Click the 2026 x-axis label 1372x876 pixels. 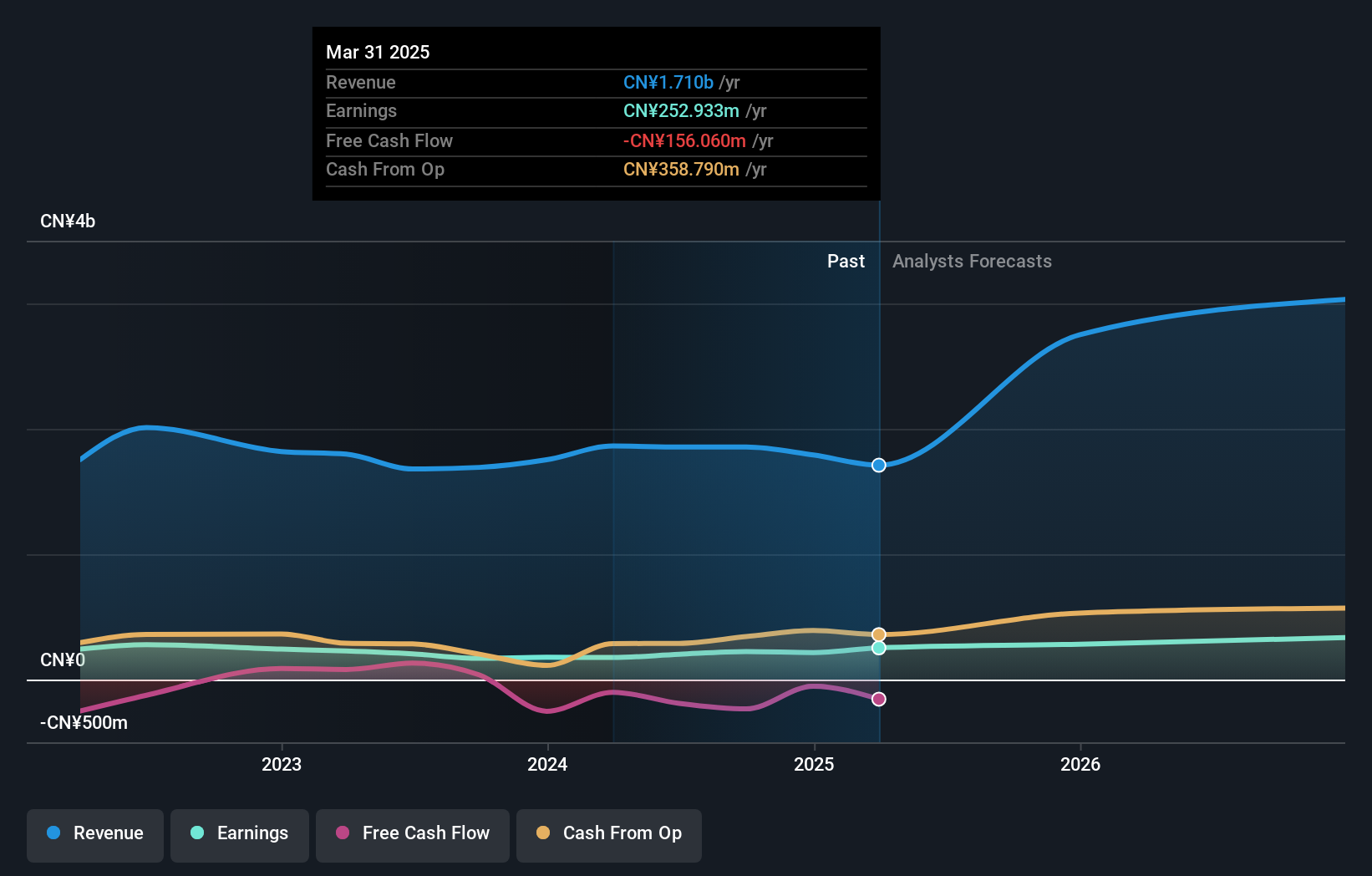pos(1080,764)
